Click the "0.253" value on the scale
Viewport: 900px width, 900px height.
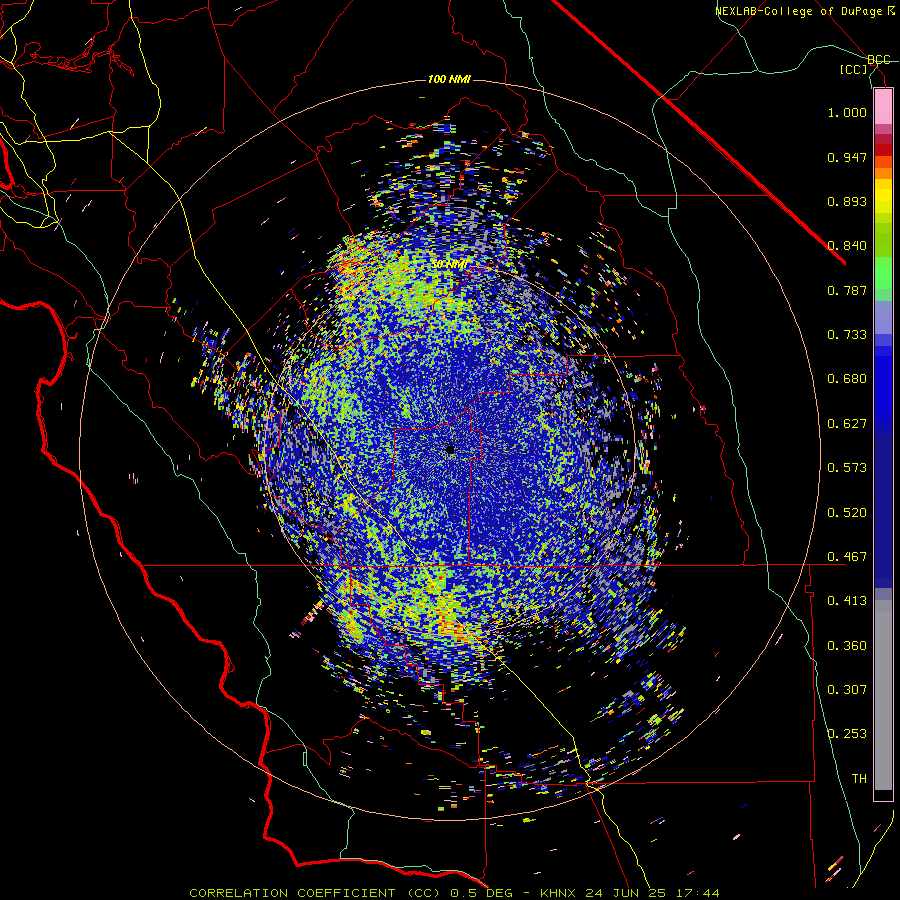click(847, 734)
